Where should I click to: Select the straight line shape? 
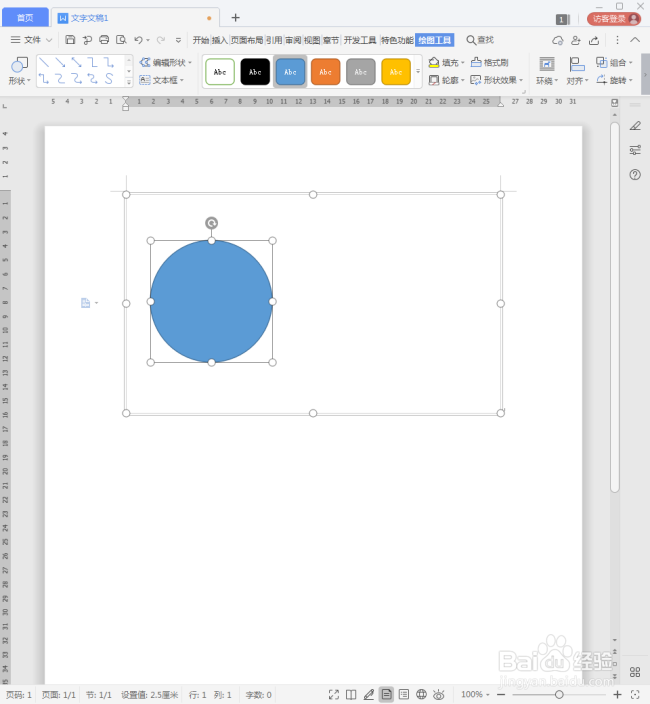click(x=44, y=62)
